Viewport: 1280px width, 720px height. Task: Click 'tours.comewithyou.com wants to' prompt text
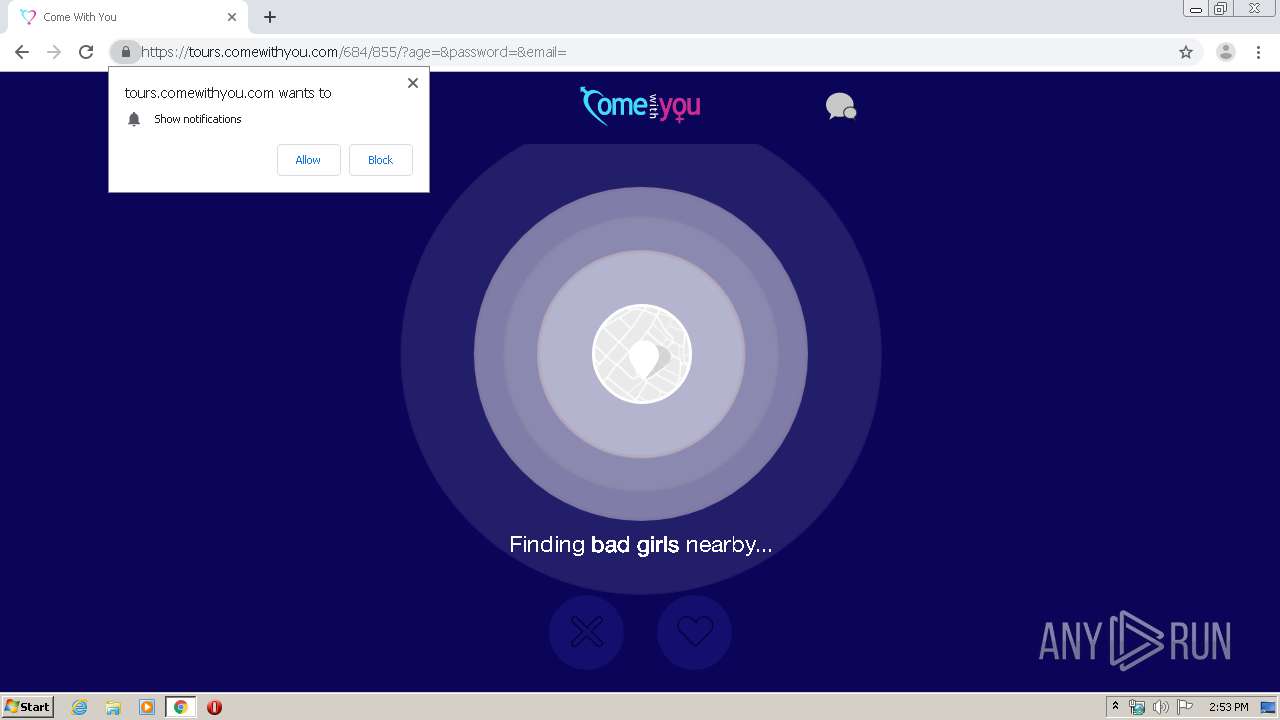pos(228,93)
